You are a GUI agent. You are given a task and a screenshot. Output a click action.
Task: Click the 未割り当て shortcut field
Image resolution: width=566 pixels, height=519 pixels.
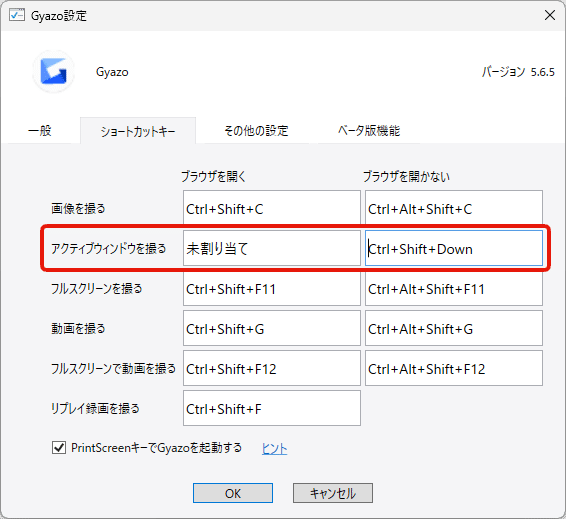click(x=272, y=248)
